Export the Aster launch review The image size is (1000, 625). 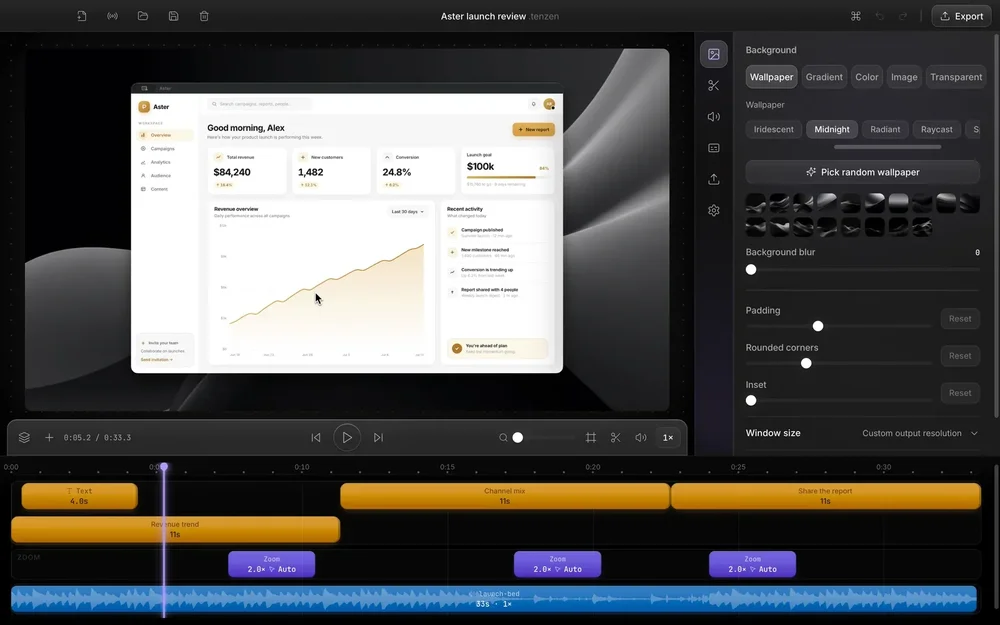tap(962, 16)
